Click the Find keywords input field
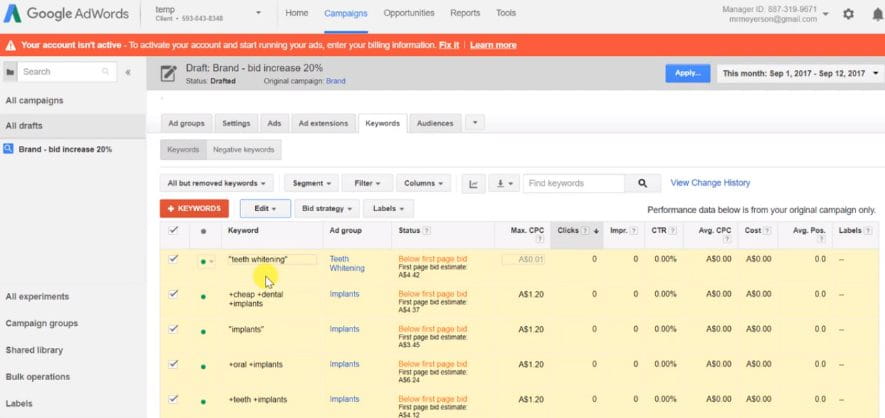 [x=574, y=183]
